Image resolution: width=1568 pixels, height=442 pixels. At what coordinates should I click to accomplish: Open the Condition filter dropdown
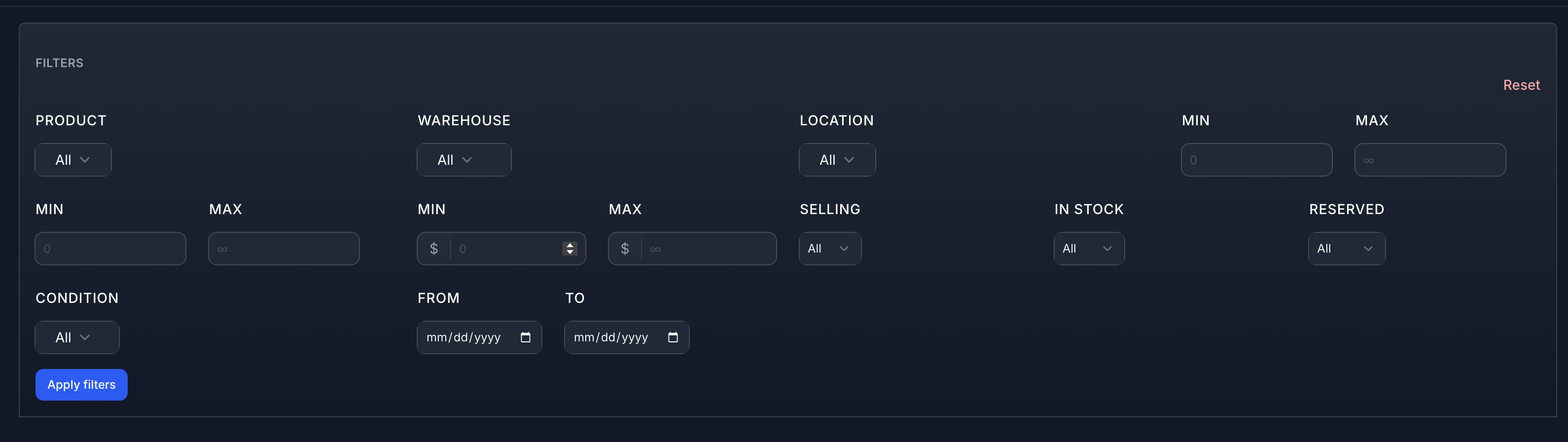pos(77,337)
